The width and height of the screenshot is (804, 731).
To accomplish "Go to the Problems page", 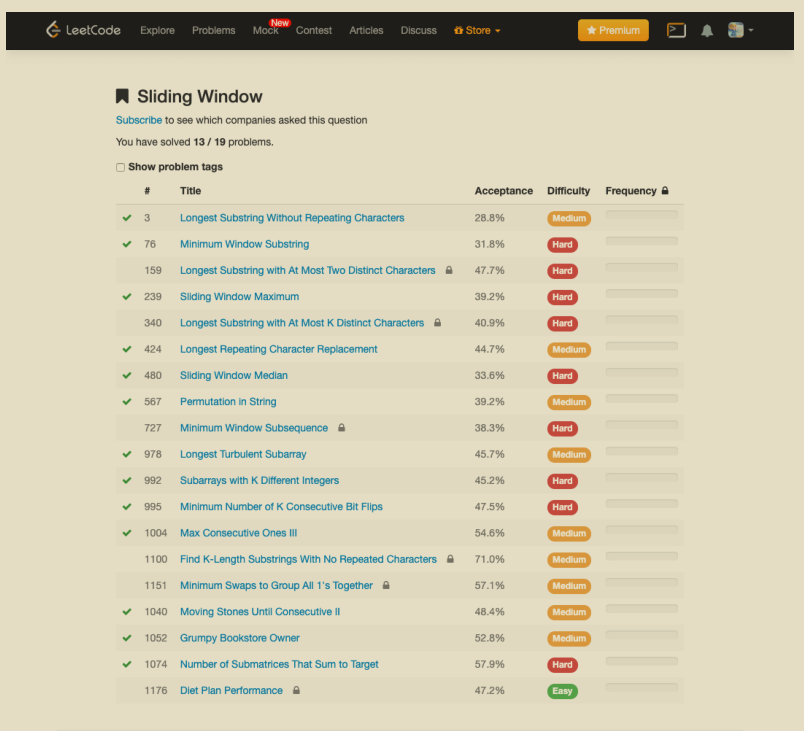I will pos(213,30).
